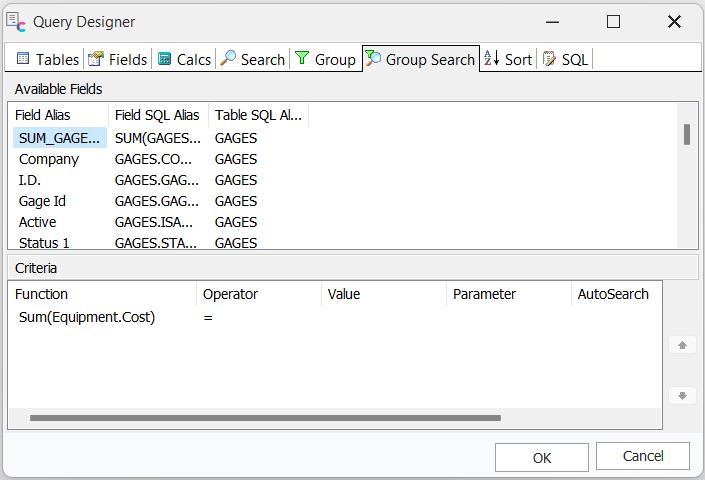Click the Criteria horizontal scrollbar
The image size is (705, 480).
[x=265, y=418]
